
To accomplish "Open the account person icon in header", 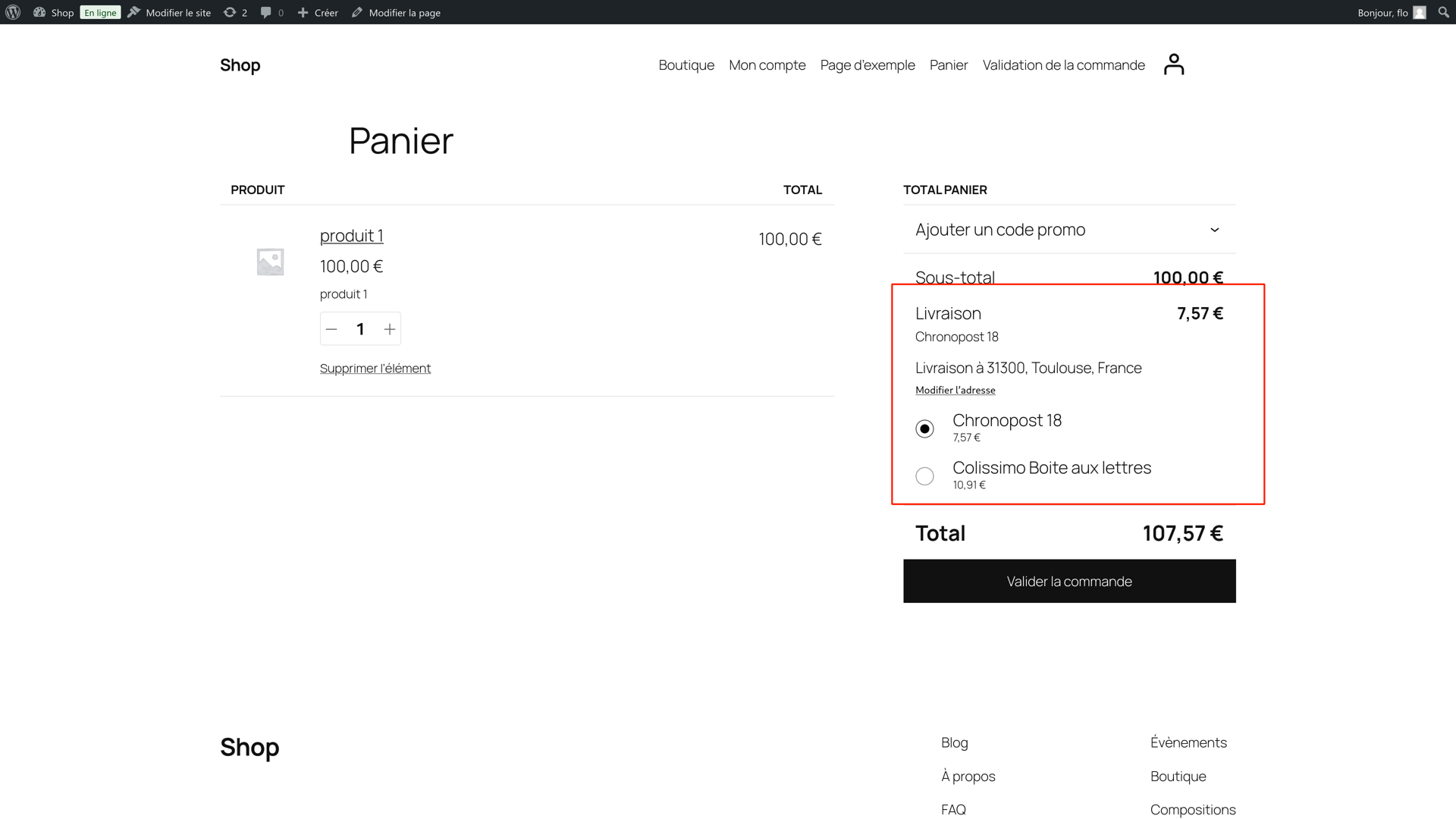I will pos(1173,64).
